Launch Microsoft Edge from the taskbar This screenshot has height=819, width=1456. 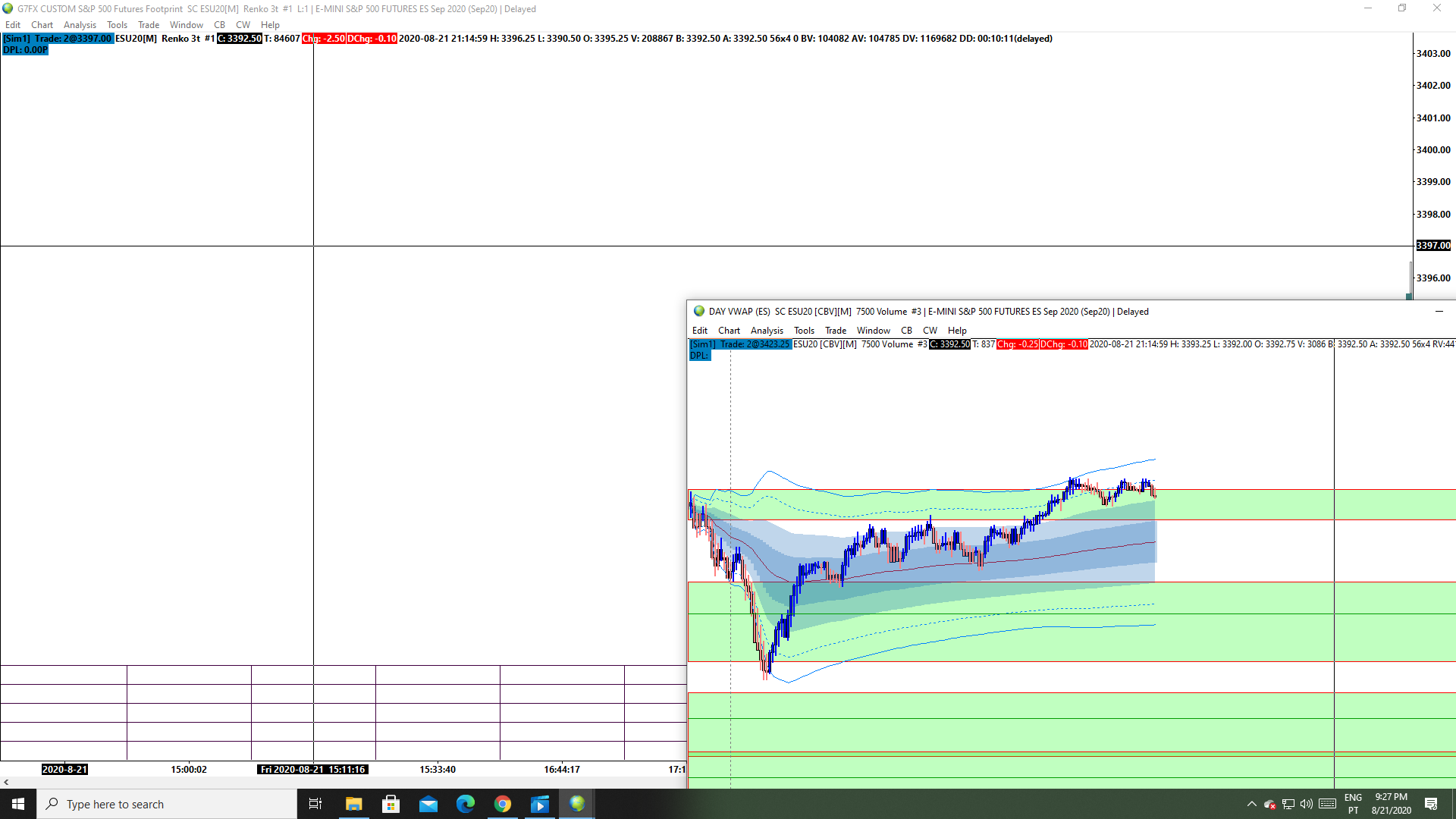click(x=466, y=804)
